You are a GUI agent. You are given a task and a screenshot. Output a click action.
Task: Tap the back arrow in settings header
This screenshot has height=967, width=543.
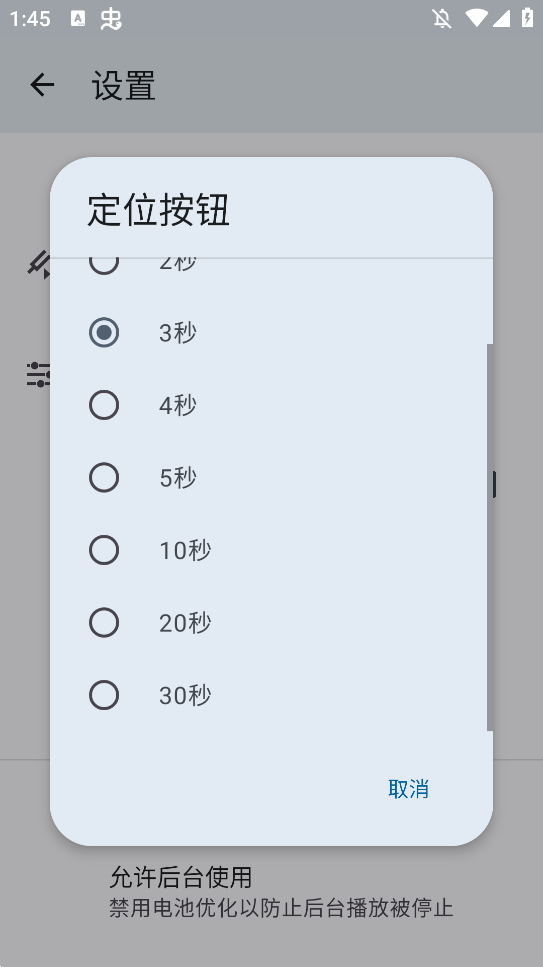pos(42,84)
